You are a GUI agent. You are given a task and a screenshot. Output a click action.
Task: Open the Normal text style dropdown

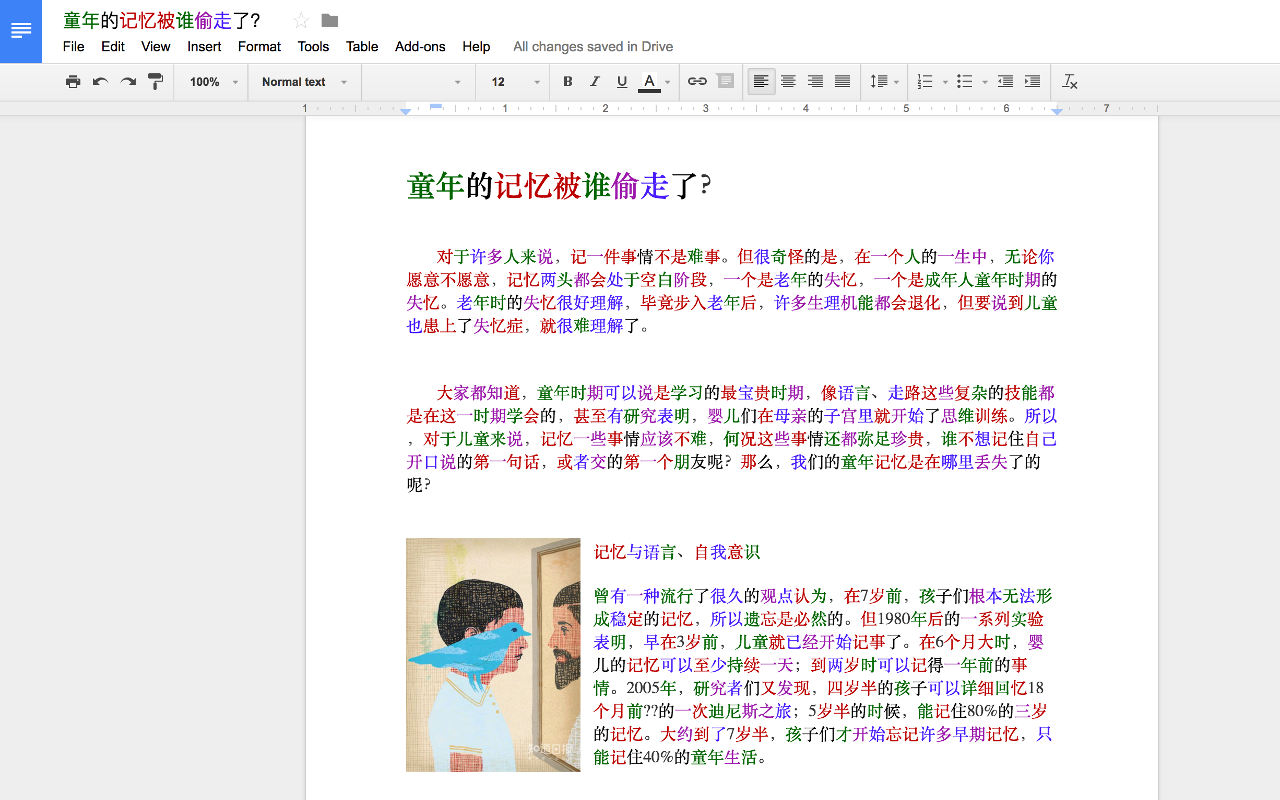click(x=303, y=81)
